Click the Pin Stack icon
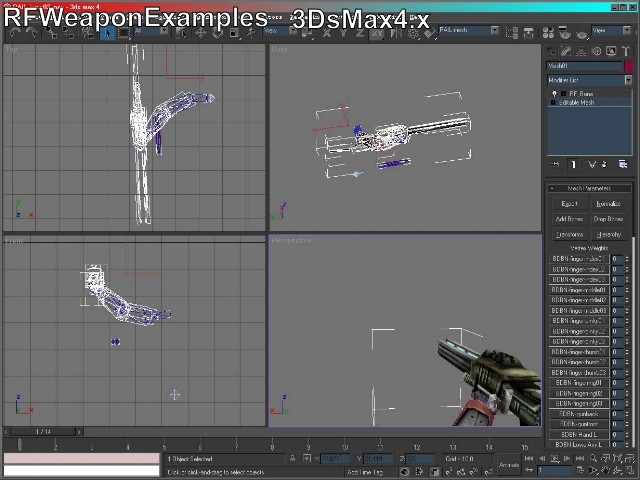This screenshot has width=640, height=480. [555, 164]
